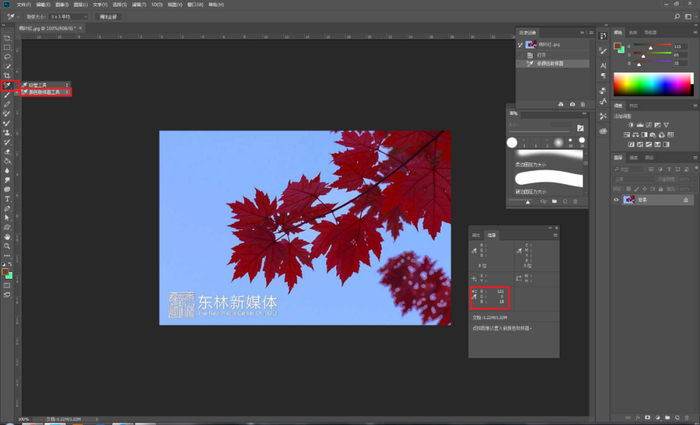The image size is (700, 425).
Task: Toggle the history brush source box beside 打开
Action: [522, 54]
